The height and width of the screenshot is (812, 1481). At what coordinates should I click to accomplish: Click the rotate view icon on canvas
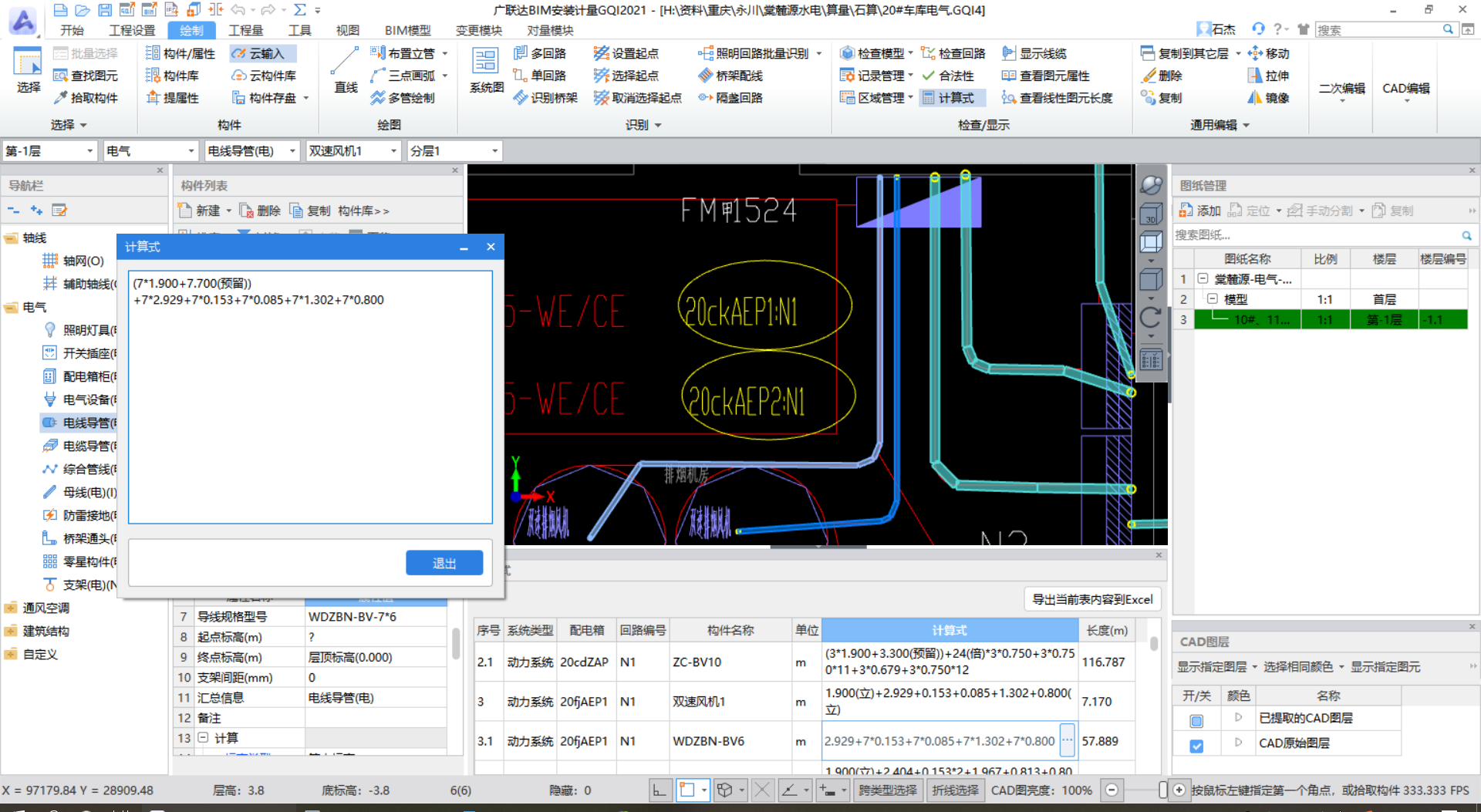(1151, 317)
